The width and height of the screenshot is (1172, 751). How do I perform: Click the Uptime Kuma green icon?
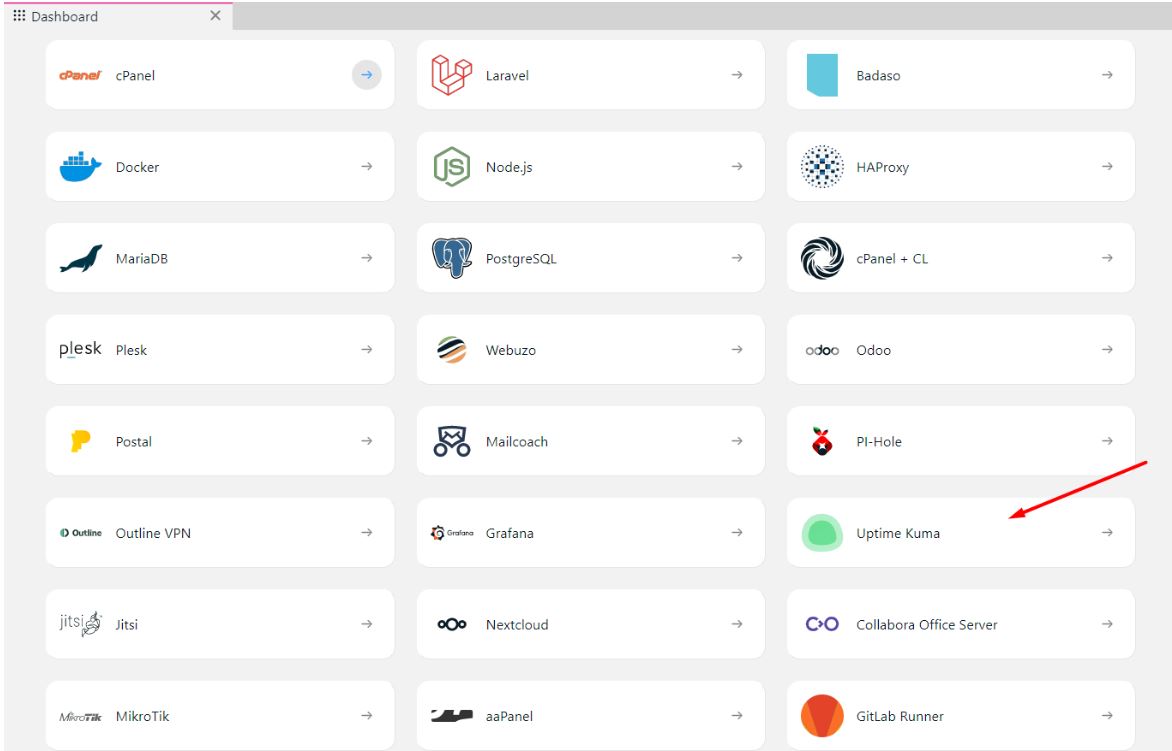point(820,532)
